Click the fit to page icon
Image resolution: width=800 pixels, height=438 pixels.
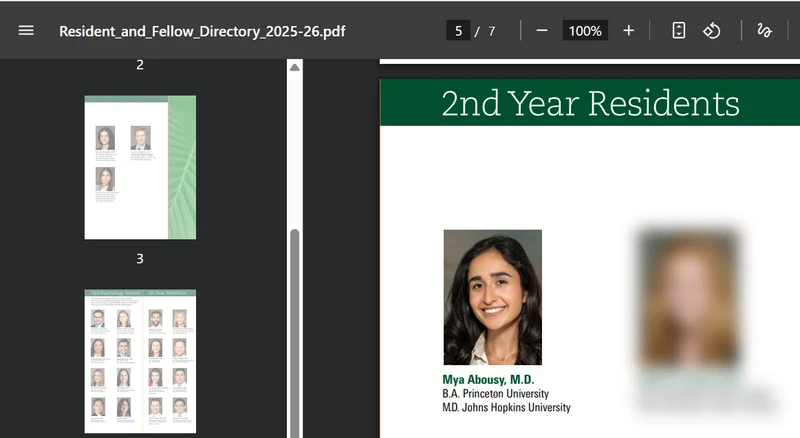click(679, 31)
